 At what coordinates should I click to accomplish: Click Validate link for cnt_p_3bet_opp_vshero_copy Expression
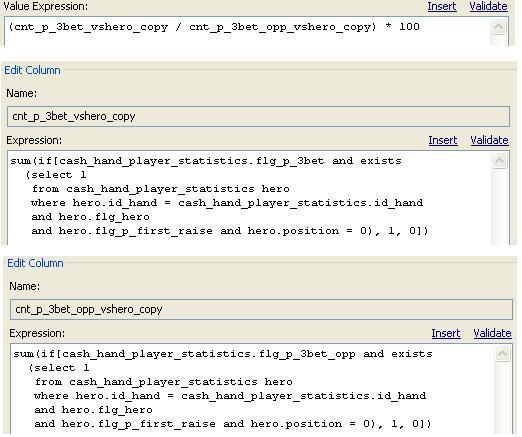[492, 333]
